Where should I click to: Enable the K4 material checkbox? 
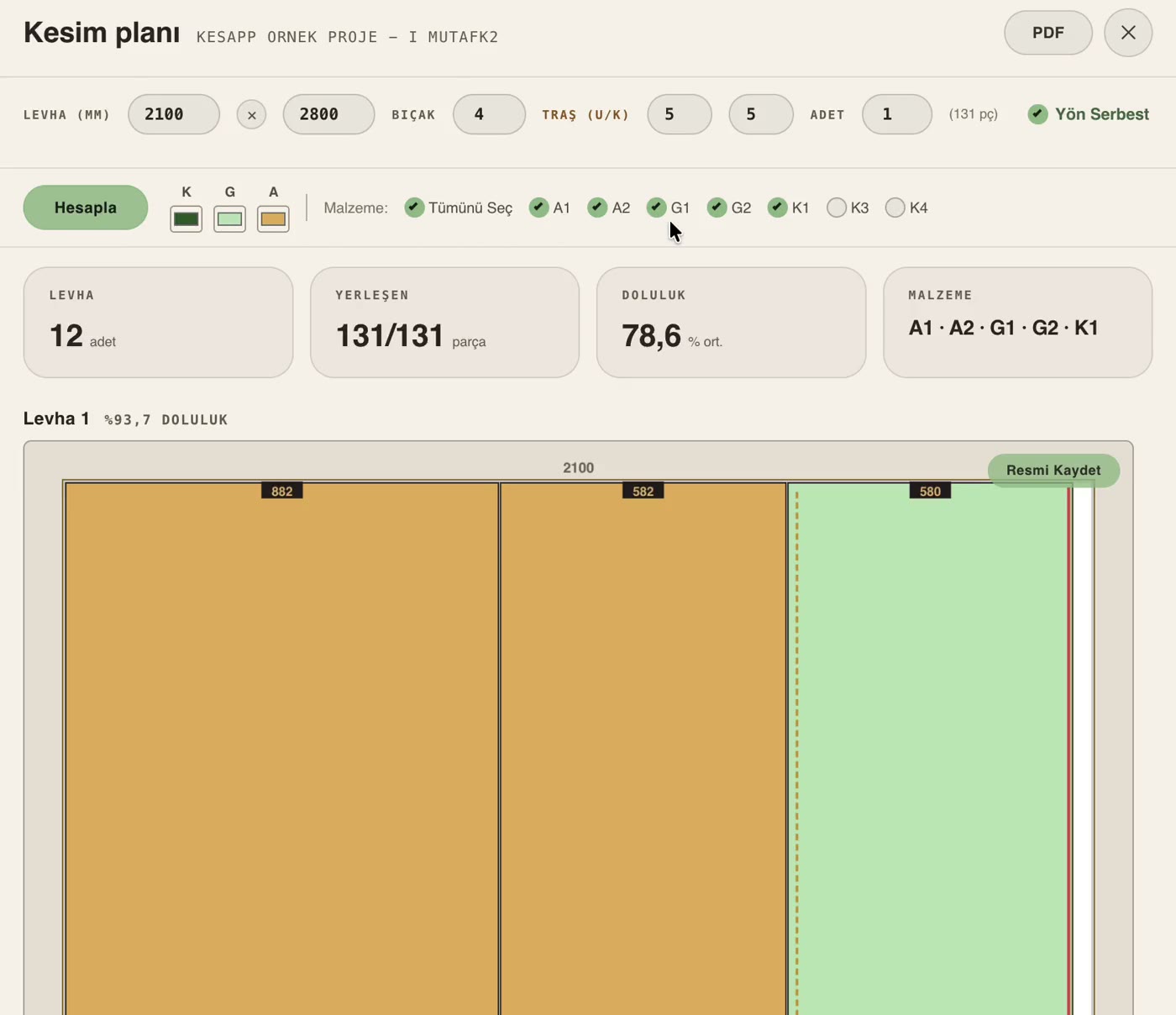pos(895,208)
